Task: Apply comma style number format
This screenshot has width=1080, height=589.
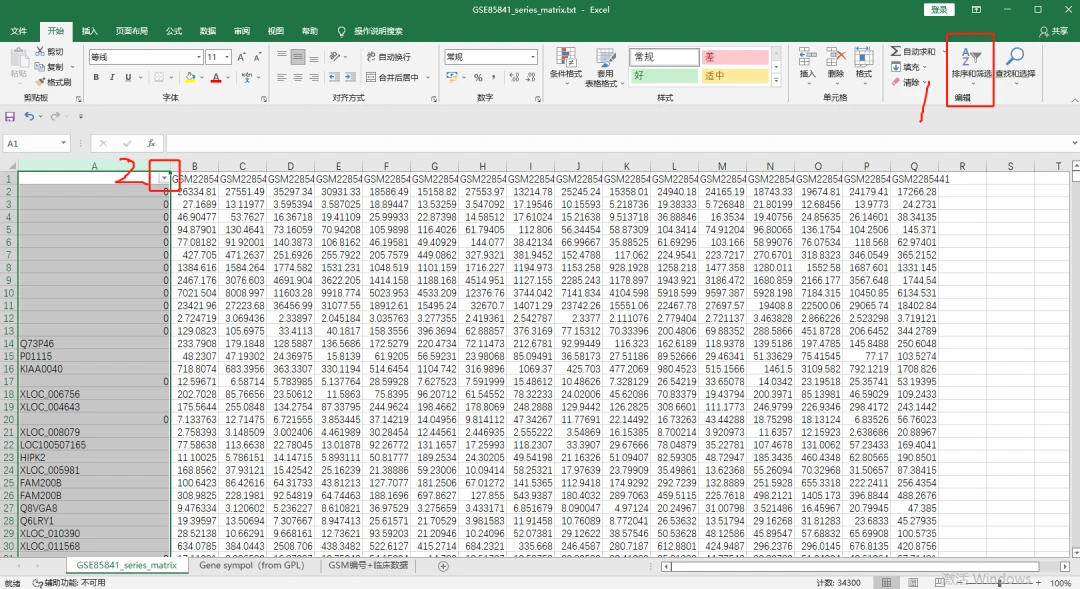Action: coord(494,77)
